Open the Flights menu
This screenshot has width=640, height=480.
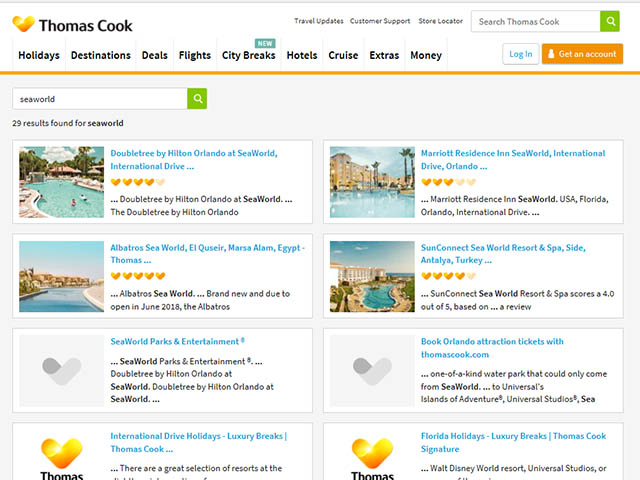coord(195,55)
